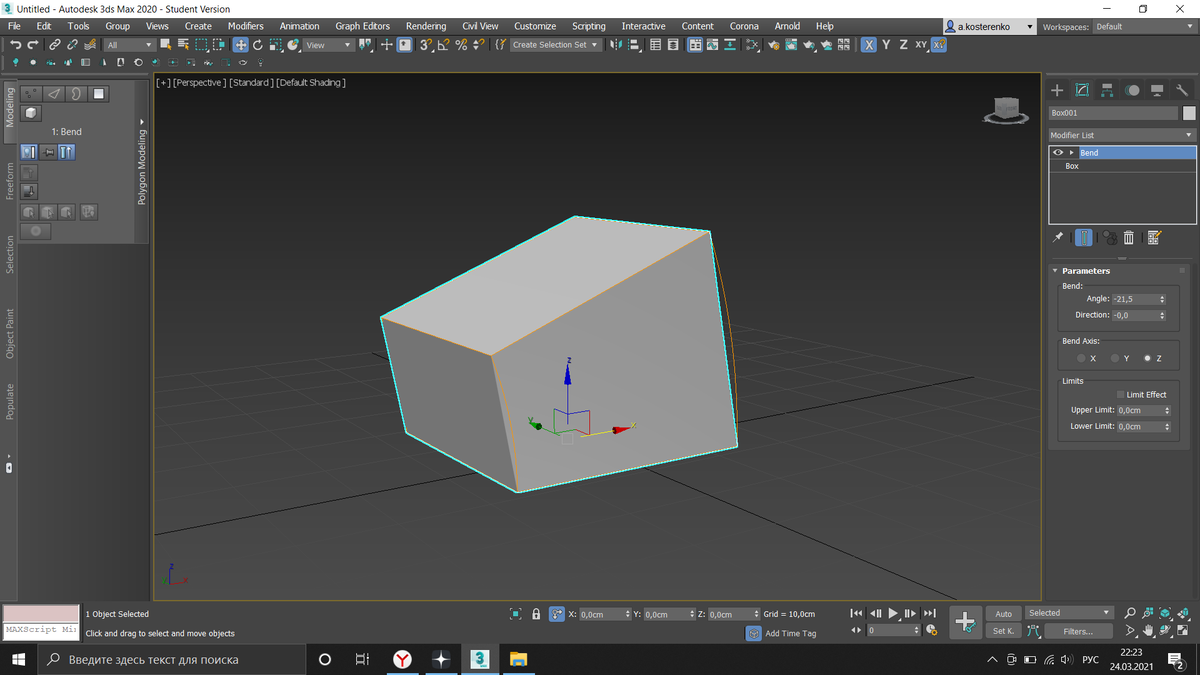Select Bend Axis X radio button
Viewport: 1200px width, 675px height.
click(1081, 358)
